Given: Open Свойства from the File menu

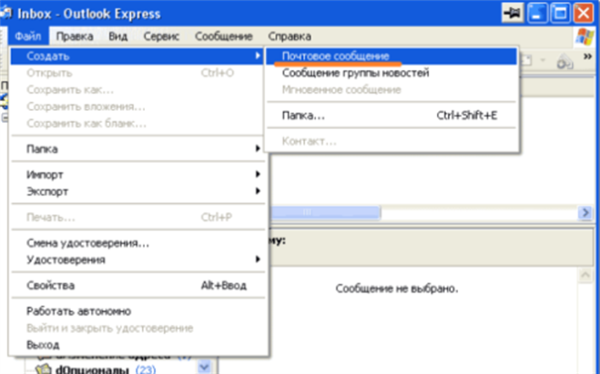Looking at the screenshot, I should pyautogui.click(x=137, y=286).
